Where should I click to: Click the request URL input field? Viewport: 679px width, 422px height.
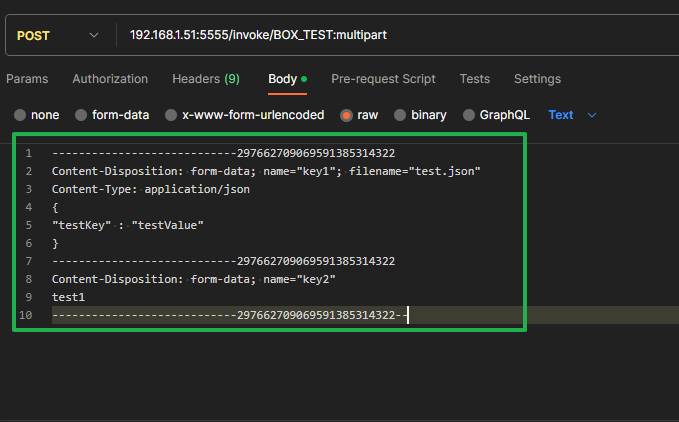coord(400,36)
